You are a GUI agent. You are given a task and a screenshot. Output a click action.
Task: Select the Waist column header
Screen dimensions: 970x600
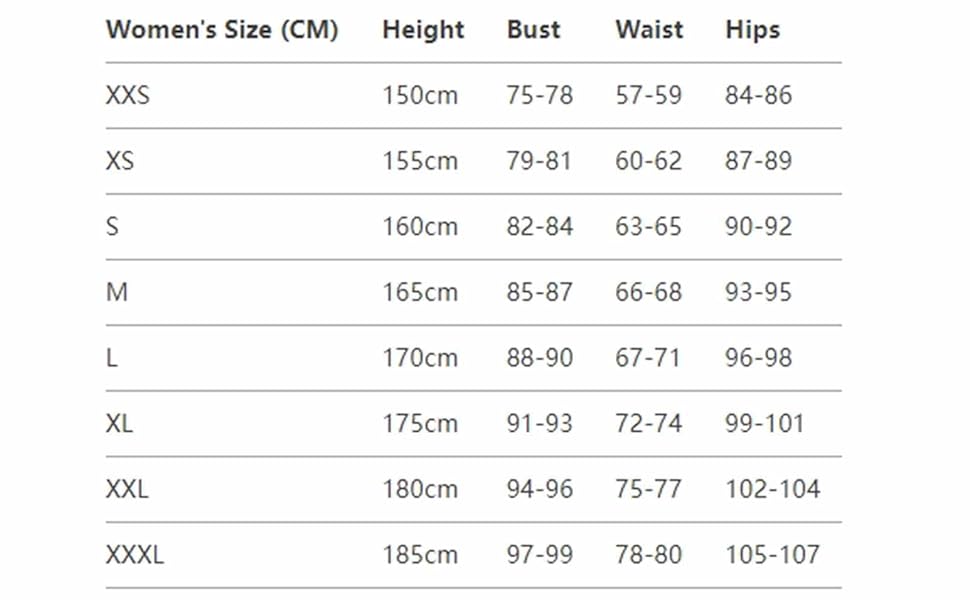pos(649,30)
